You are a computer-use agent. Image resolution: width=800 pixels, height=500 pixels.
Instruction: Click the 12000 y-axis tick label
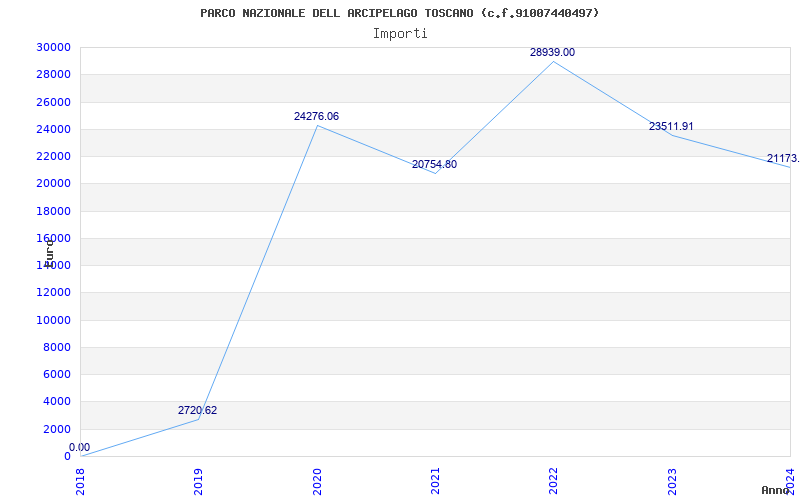(53, 292)
